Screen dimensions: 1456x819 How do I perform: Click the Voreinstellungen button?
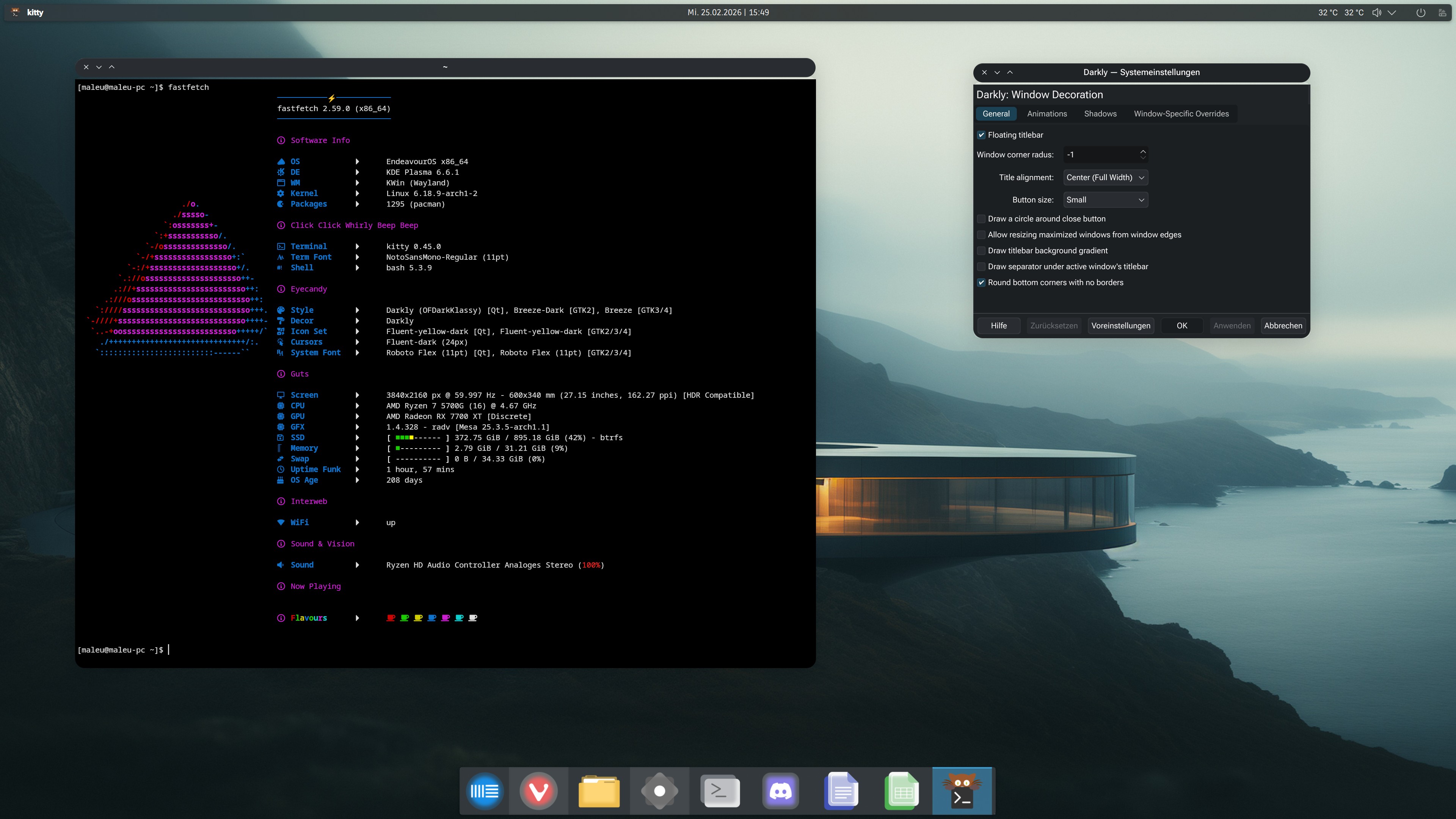1120,326
